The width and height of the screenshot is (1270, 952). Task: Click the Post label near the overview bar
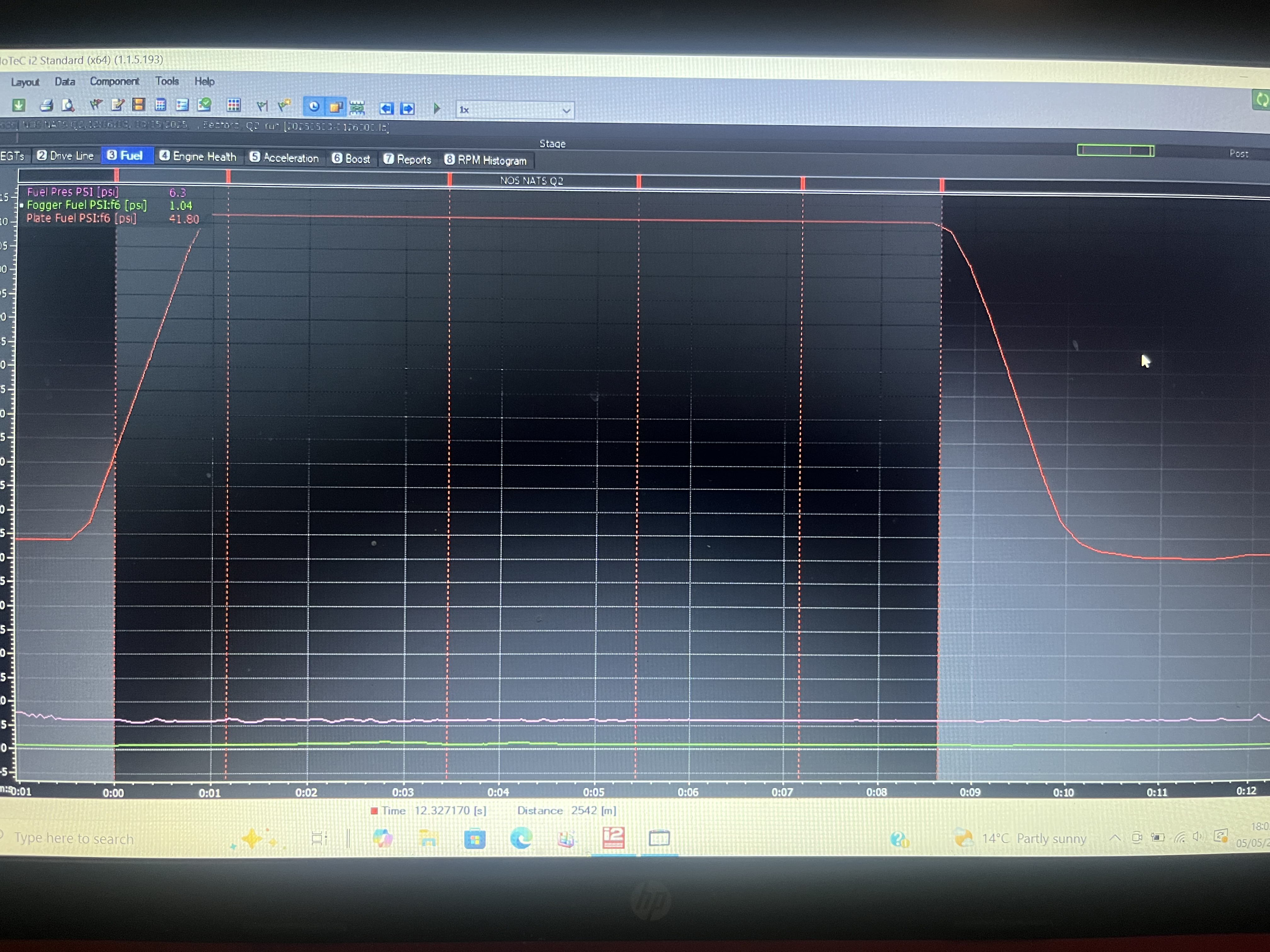click(1239, 153)
